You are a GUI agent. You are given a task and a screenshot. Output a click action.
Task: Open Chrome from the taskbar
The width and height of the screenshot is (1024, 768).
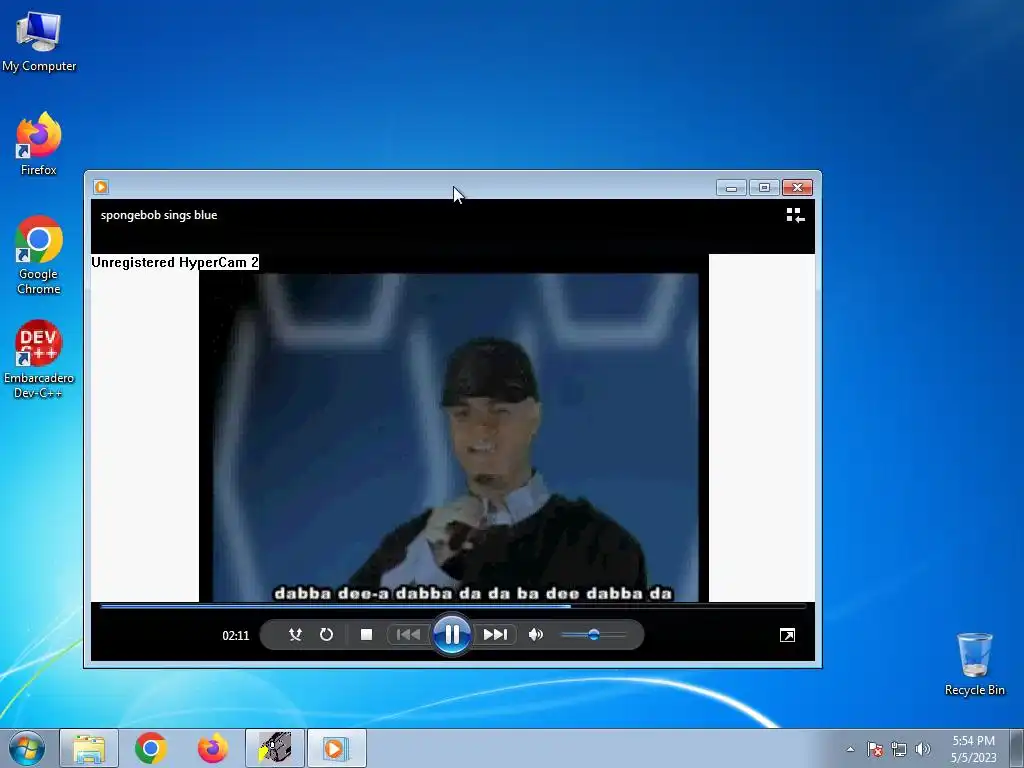click(x=151, y=748)
